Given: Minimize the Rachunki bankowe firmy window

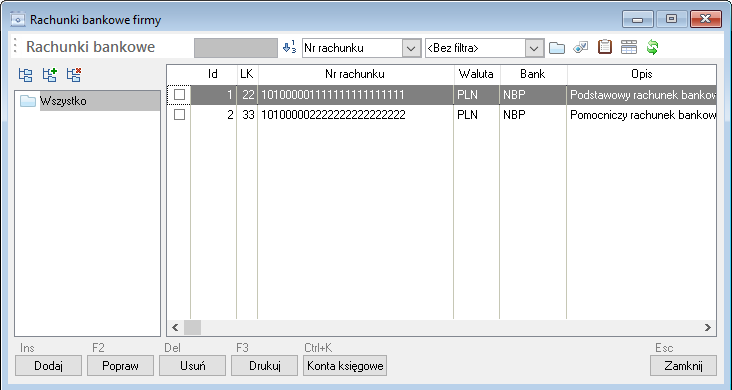Looking at the screenshot, I should click(637, 20).
